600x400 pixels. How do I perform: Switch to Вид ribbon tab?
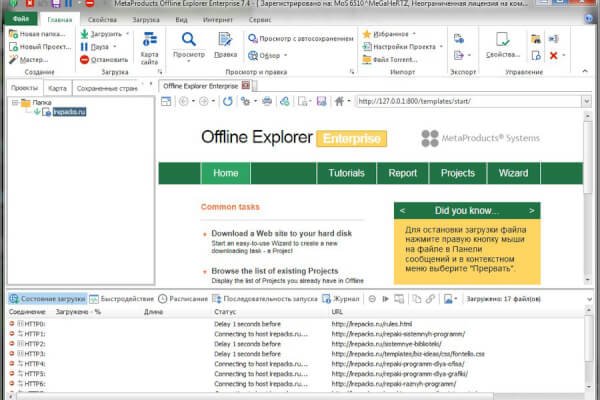coord(181,20)
